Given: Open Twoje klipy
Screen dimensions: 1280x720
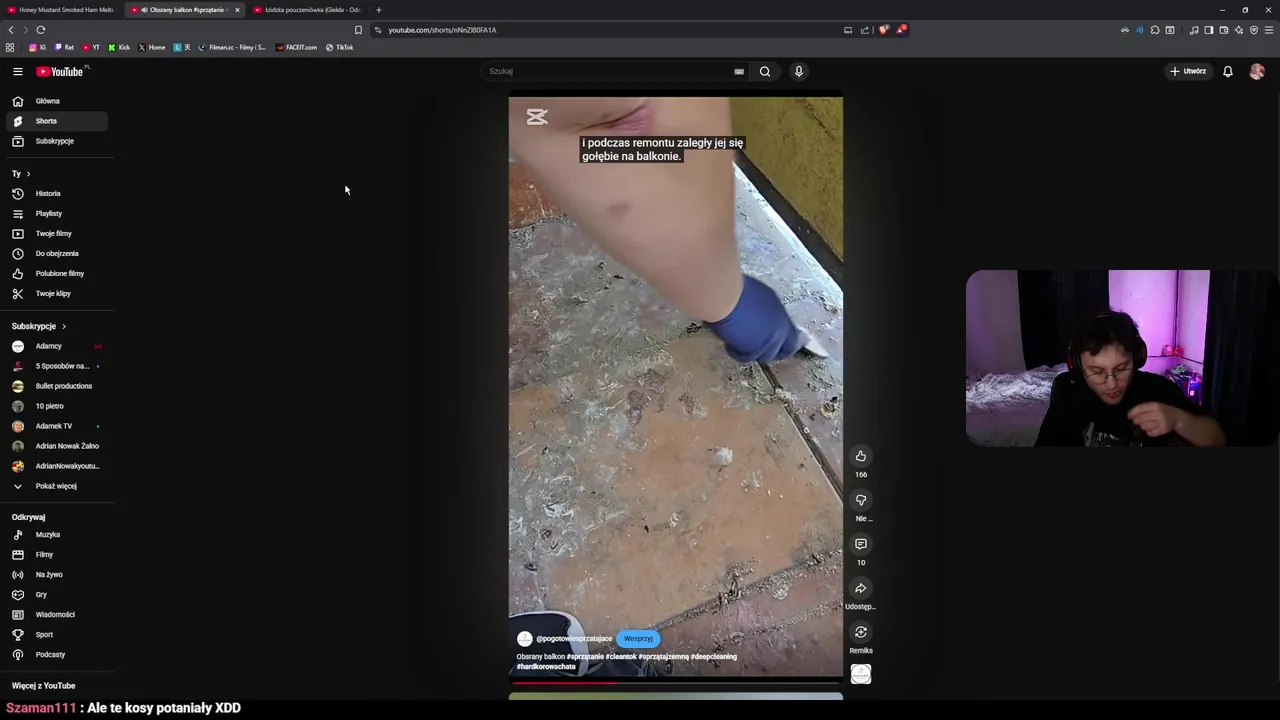Looking at the screenshot, I should pyautogui.click(x=57, y=294).
